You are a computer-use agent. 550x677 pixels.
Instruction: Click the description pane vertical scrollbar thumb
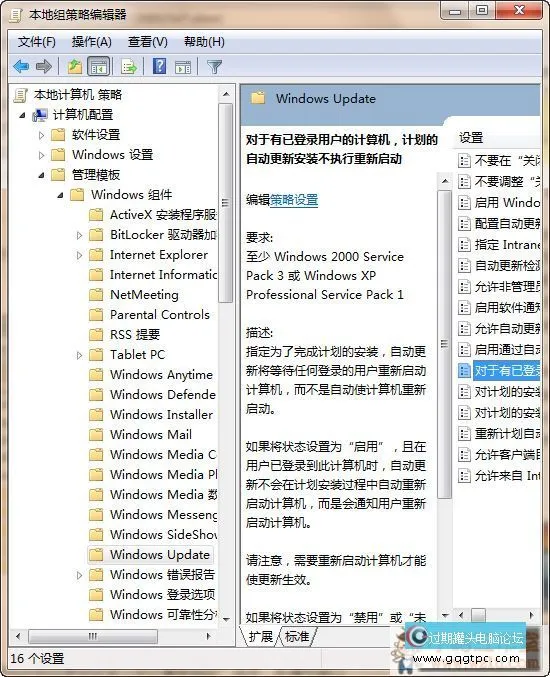(x=444, y=344)
